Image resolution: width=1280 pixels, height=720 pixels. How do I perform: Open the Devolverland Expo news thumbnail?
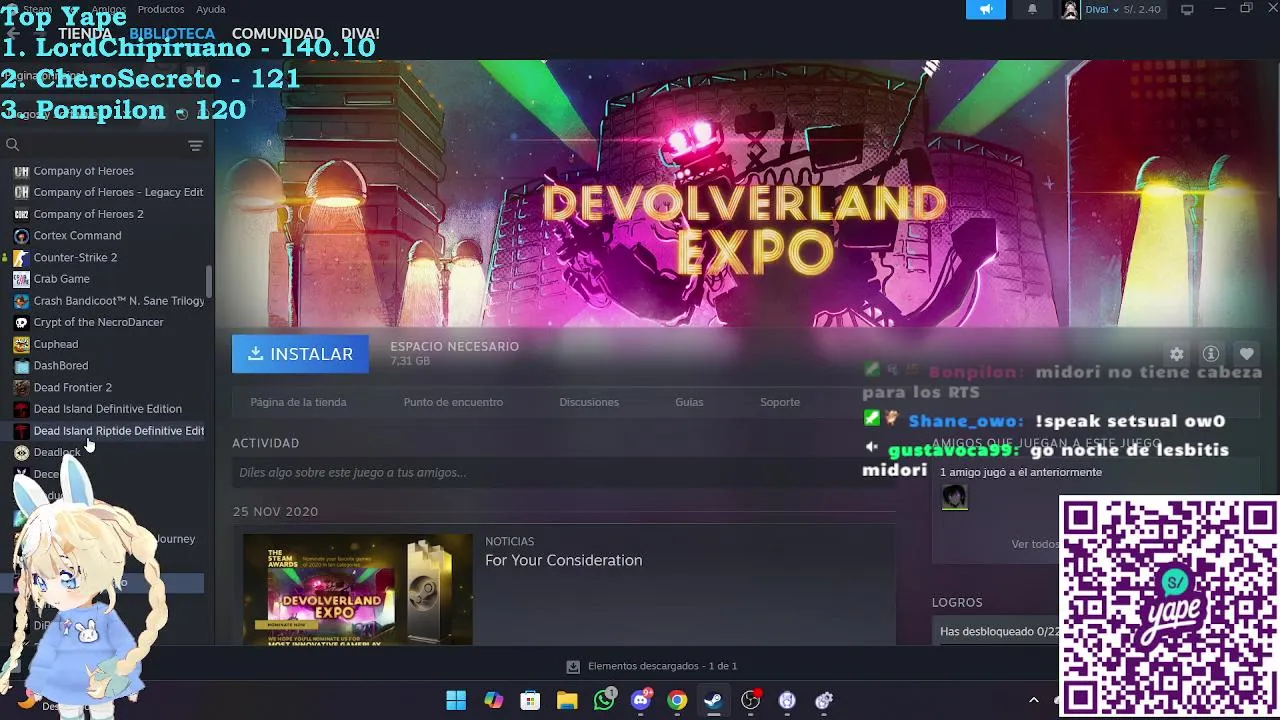(x=357, y=589)
